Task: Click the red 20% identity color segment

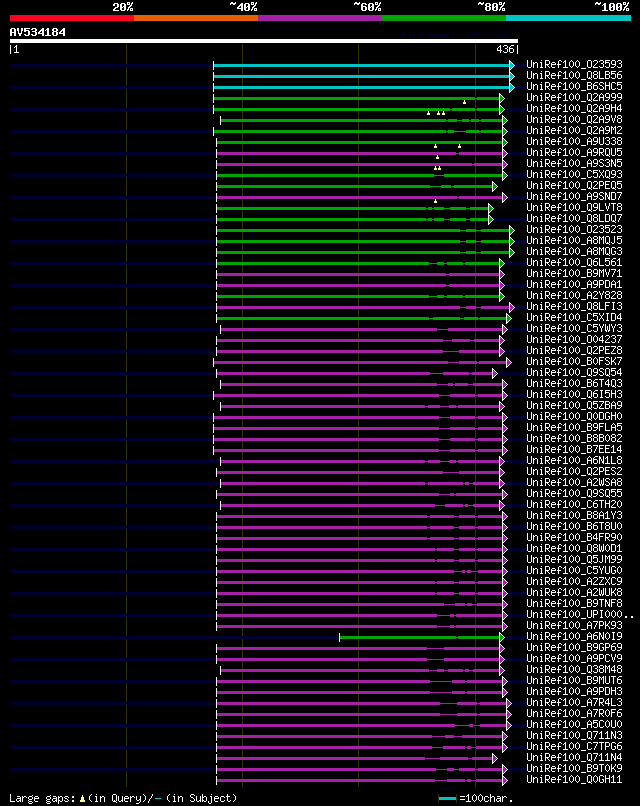Action: [71, 18]
